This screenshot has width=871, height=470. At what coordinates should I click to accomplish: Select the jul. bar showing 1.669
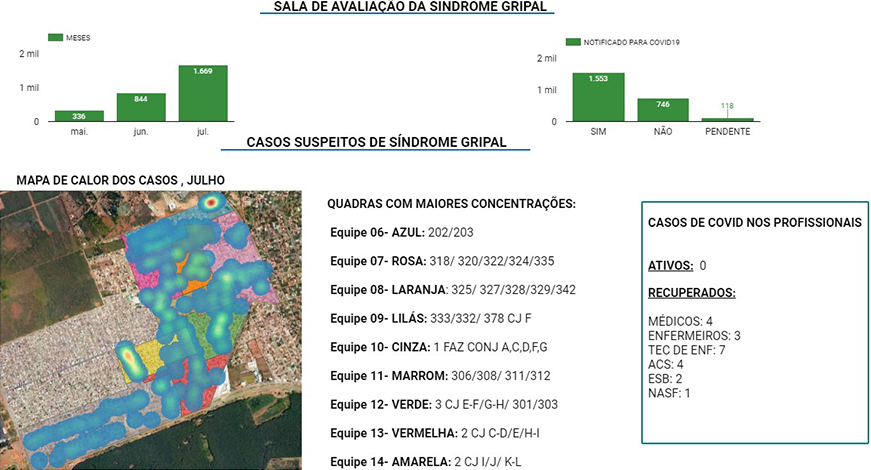click(203, 93)
